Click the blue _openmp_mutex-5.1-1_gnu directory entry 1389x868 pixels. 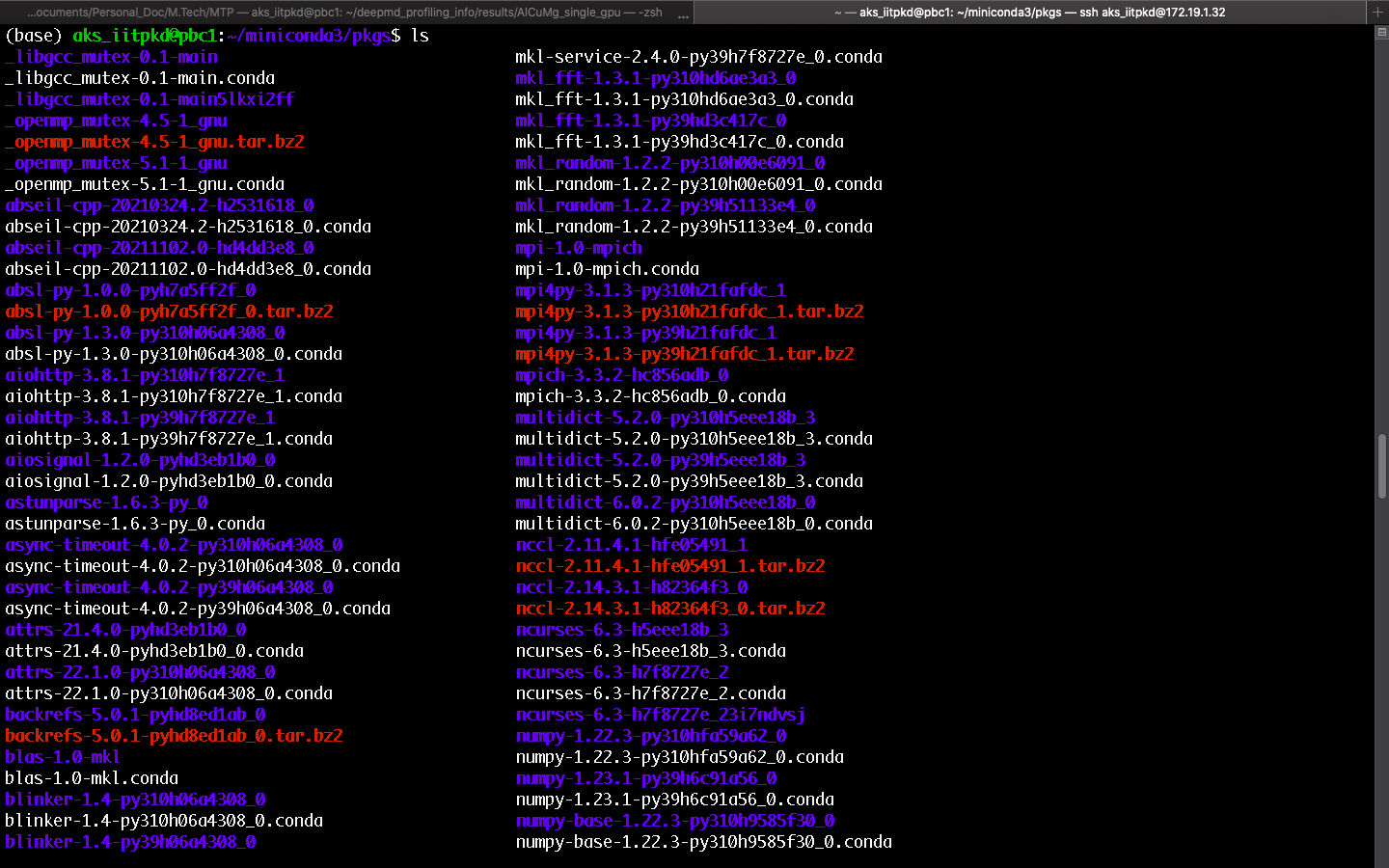(x=116, y=163)
